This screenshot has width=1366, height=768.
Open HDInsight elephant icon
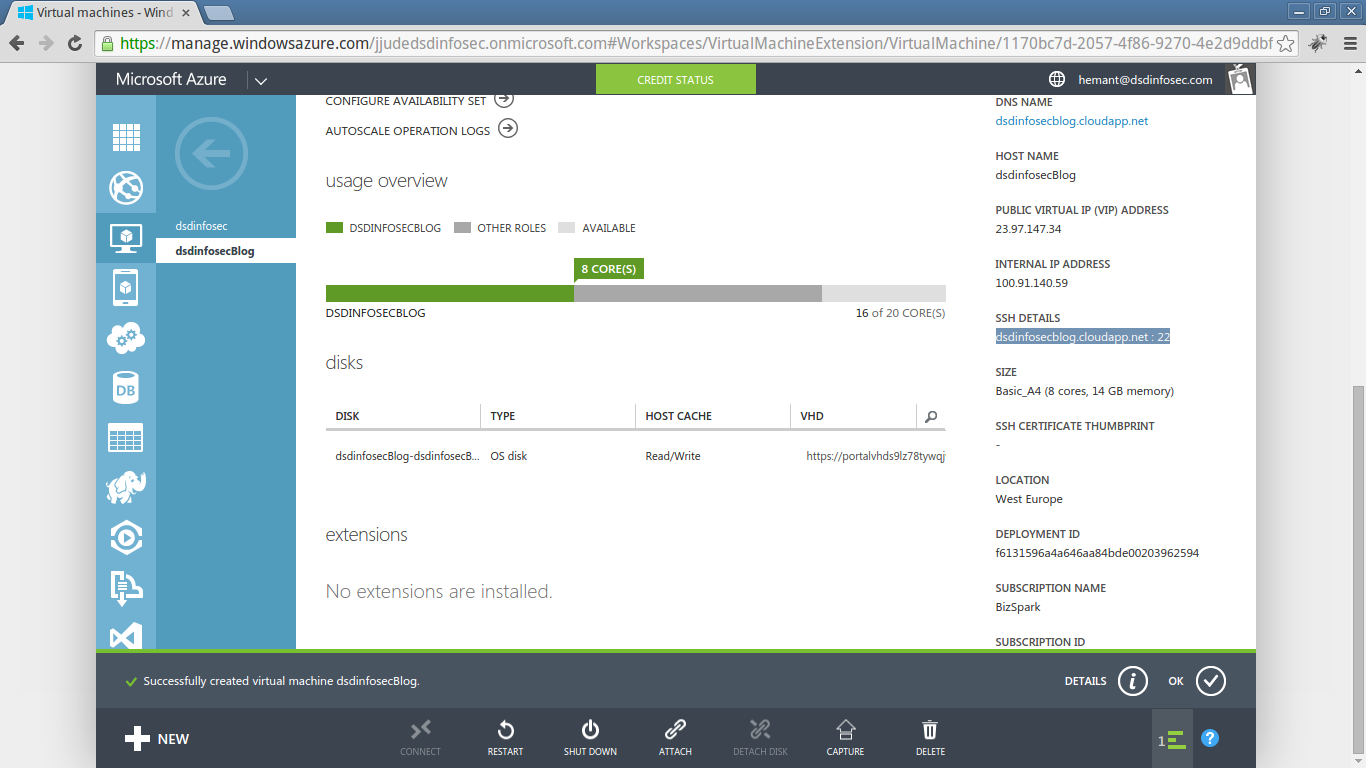[x=126, y=487]
